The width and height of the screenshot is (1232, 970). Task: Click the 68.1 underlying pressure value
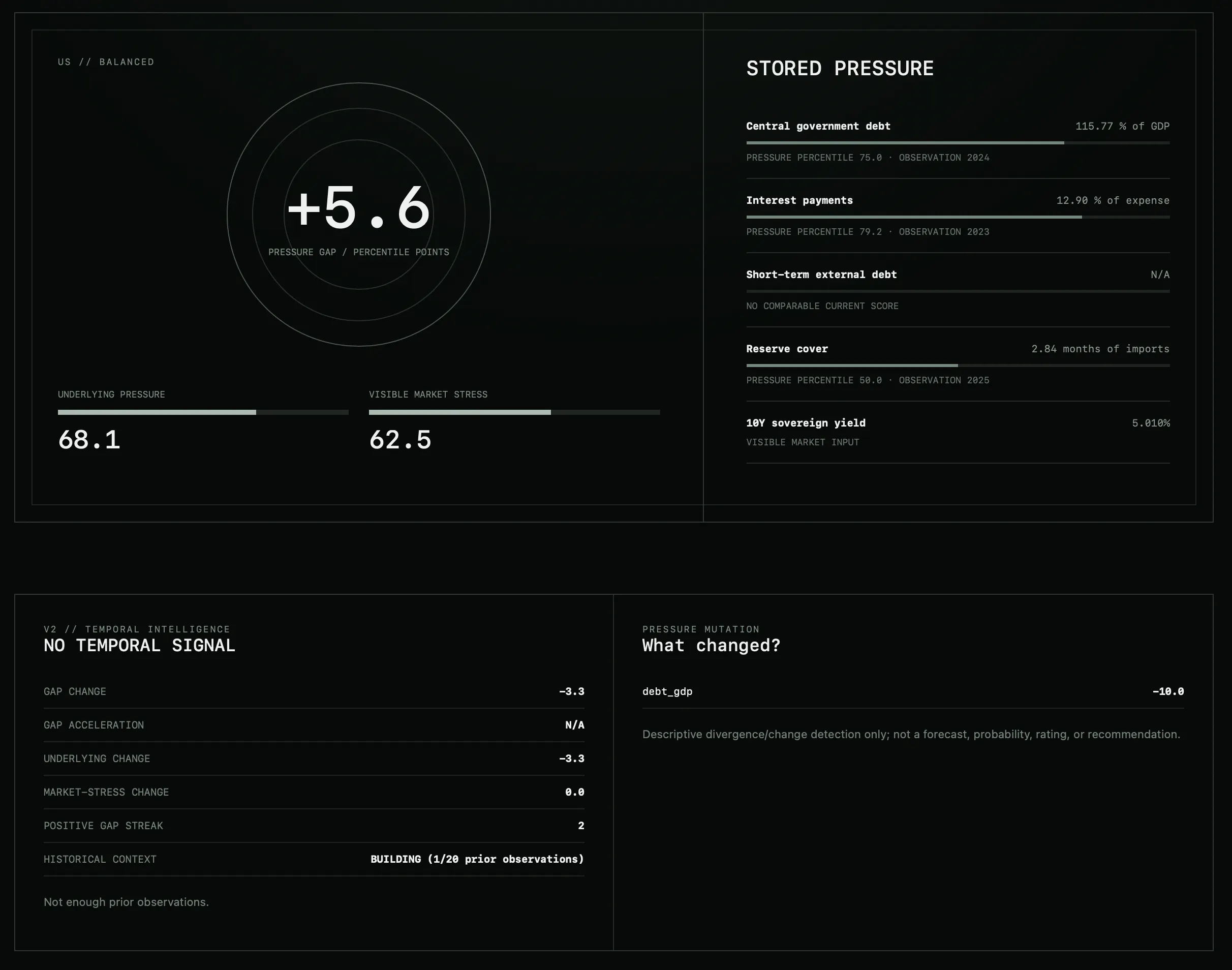89,440
